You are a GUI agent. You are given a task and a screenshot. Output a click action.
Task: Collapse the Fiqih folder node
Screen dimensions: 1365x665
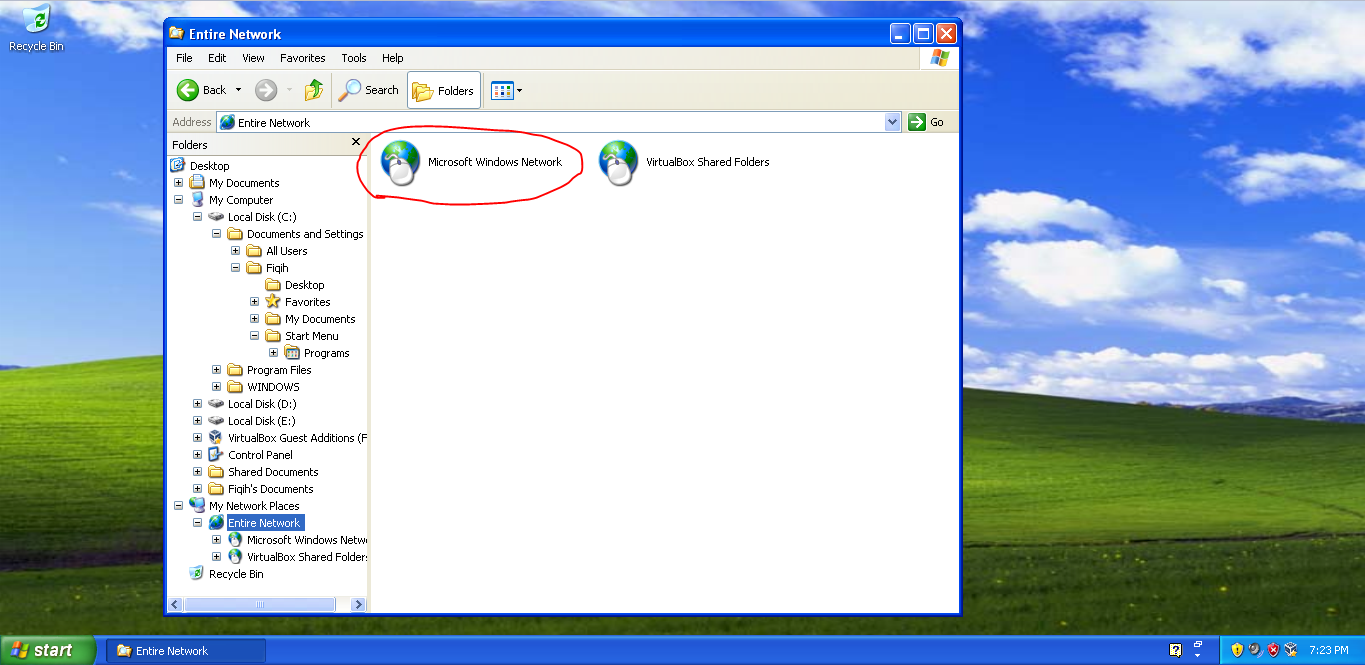(x=236, y=268)
